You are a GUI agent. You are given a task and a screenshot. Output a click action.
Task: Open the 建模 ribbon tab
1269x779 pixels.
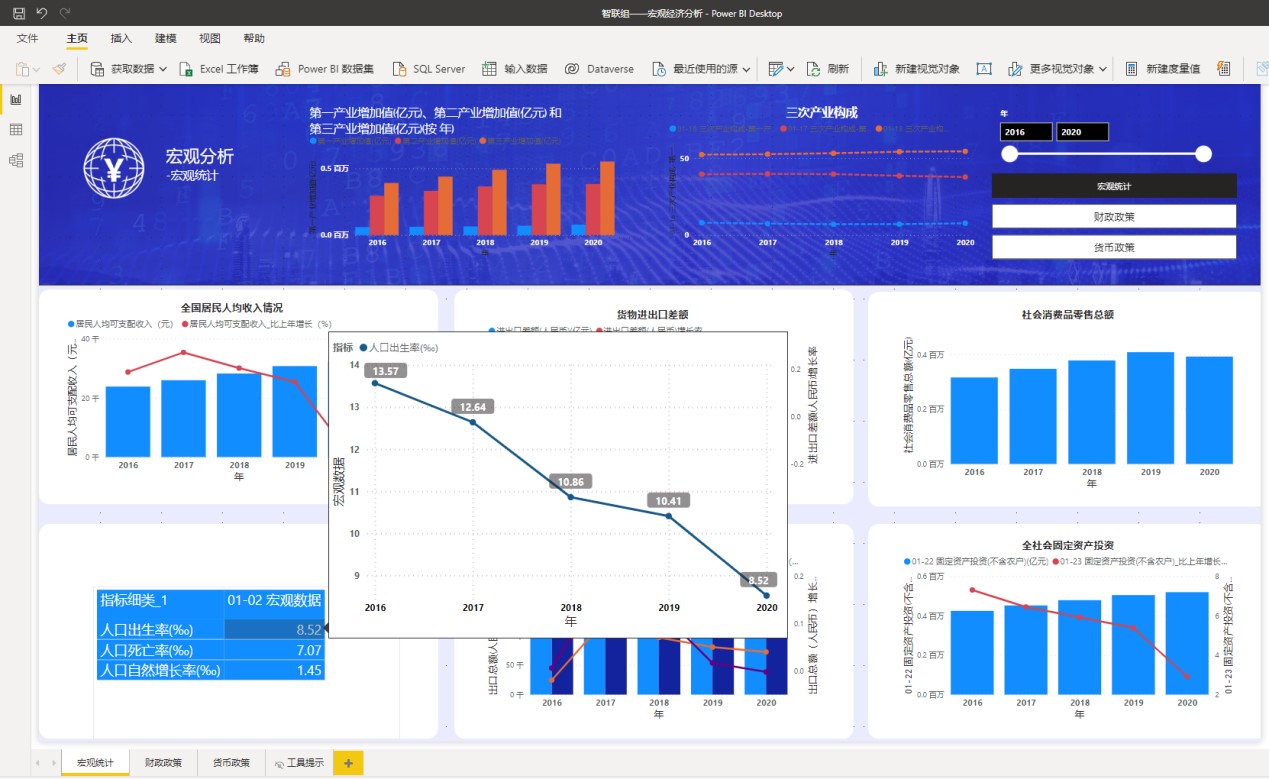pos(166,38)
